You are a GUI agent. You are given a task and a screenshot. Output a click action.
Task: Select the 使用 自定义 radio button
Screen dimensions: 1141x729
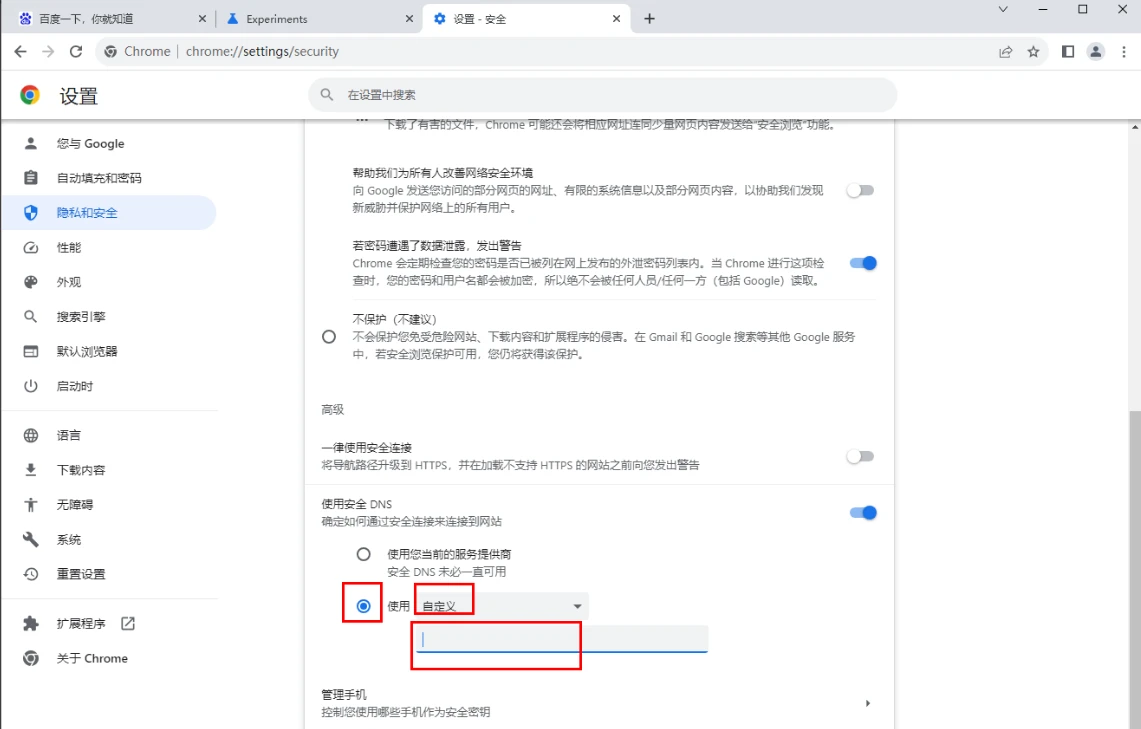[x=363, y=606]
